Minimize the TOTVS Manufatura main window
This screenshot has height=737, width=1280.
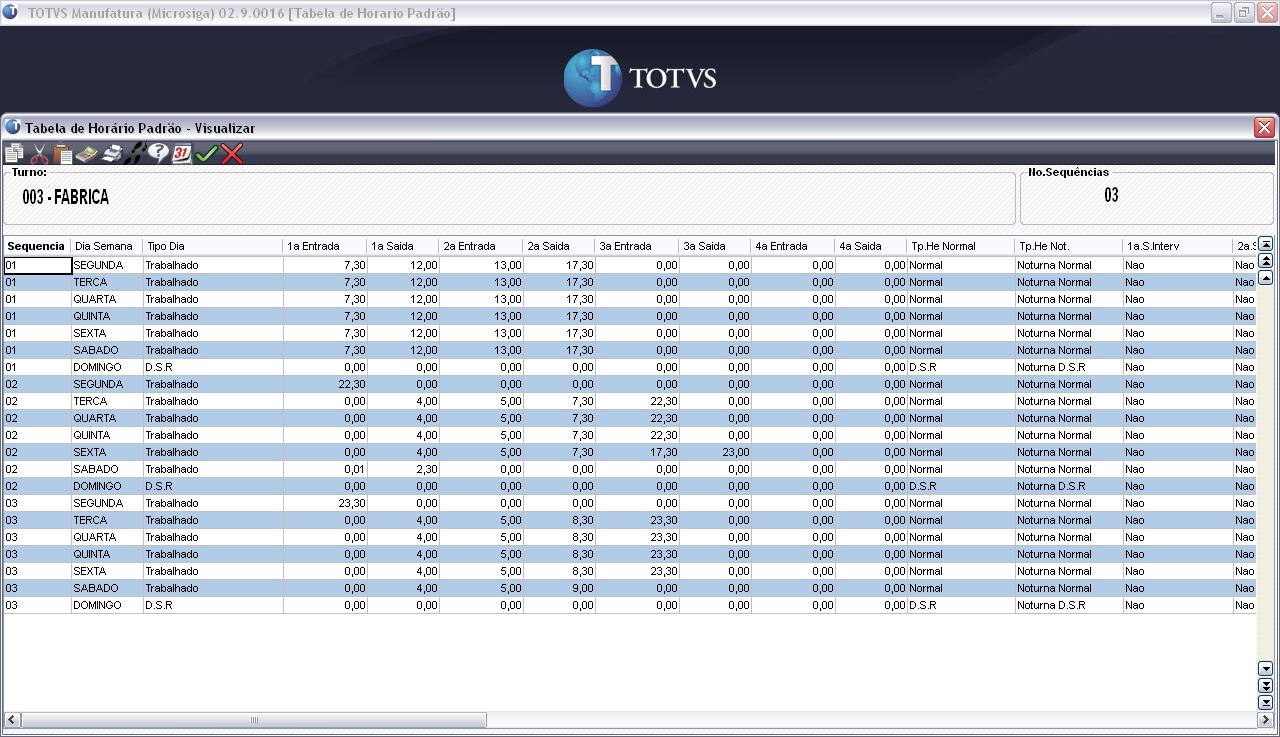[x=1221, y=13]
